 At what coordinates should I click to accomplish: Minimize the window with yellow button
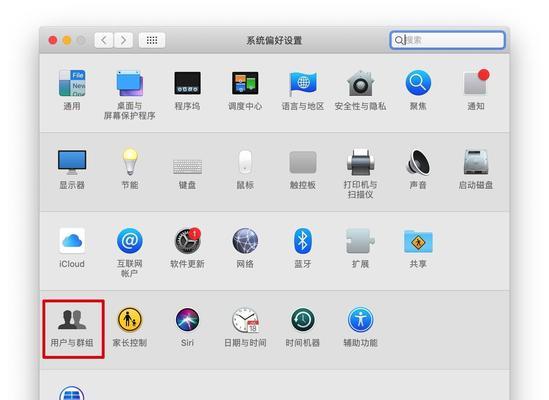coord(67,40)
